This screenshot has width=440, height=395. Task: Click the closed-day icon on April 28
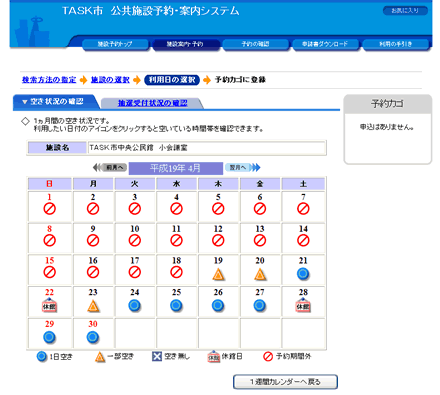(x=303, y=305)
